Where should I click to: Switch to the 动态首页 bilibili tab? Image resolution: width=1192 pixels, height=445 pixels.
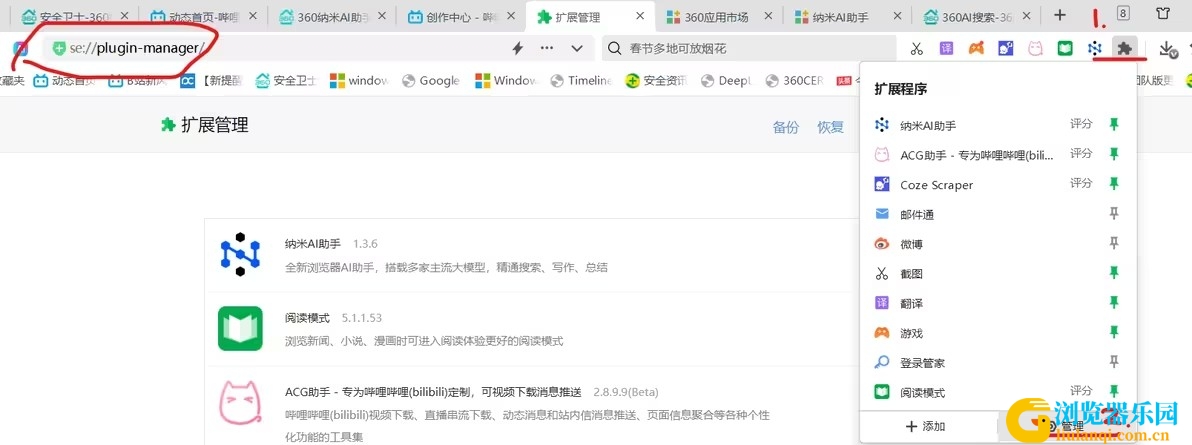pyautogui.click(x=204, y=16)
